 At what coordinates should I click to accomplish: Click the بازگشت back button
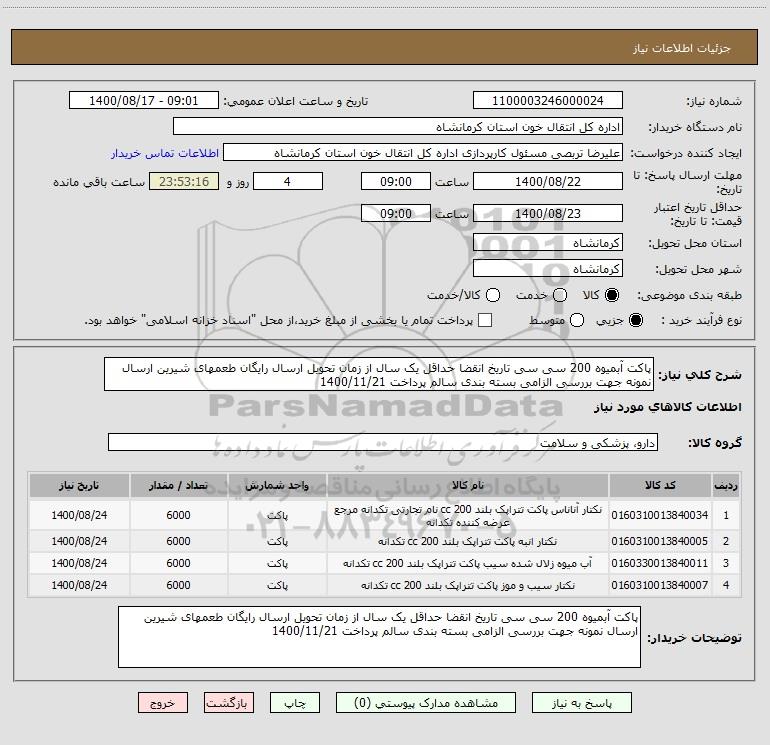click(x=229, y=703)
